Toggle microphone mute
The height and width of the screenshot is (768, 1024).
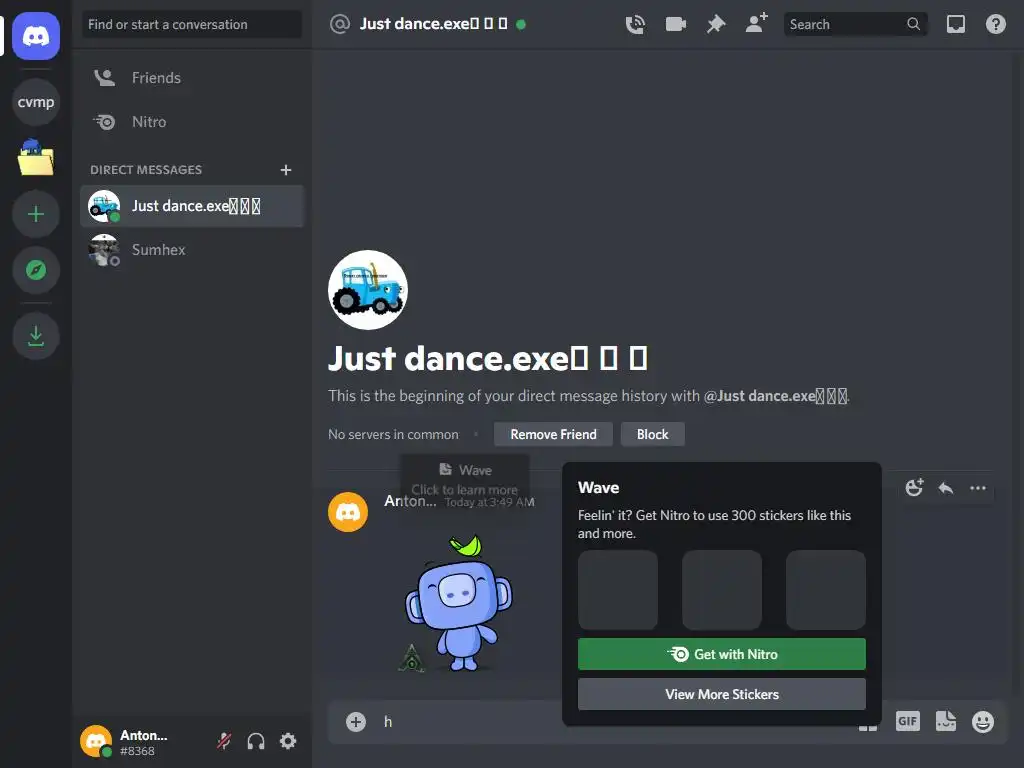pos(224,741)
